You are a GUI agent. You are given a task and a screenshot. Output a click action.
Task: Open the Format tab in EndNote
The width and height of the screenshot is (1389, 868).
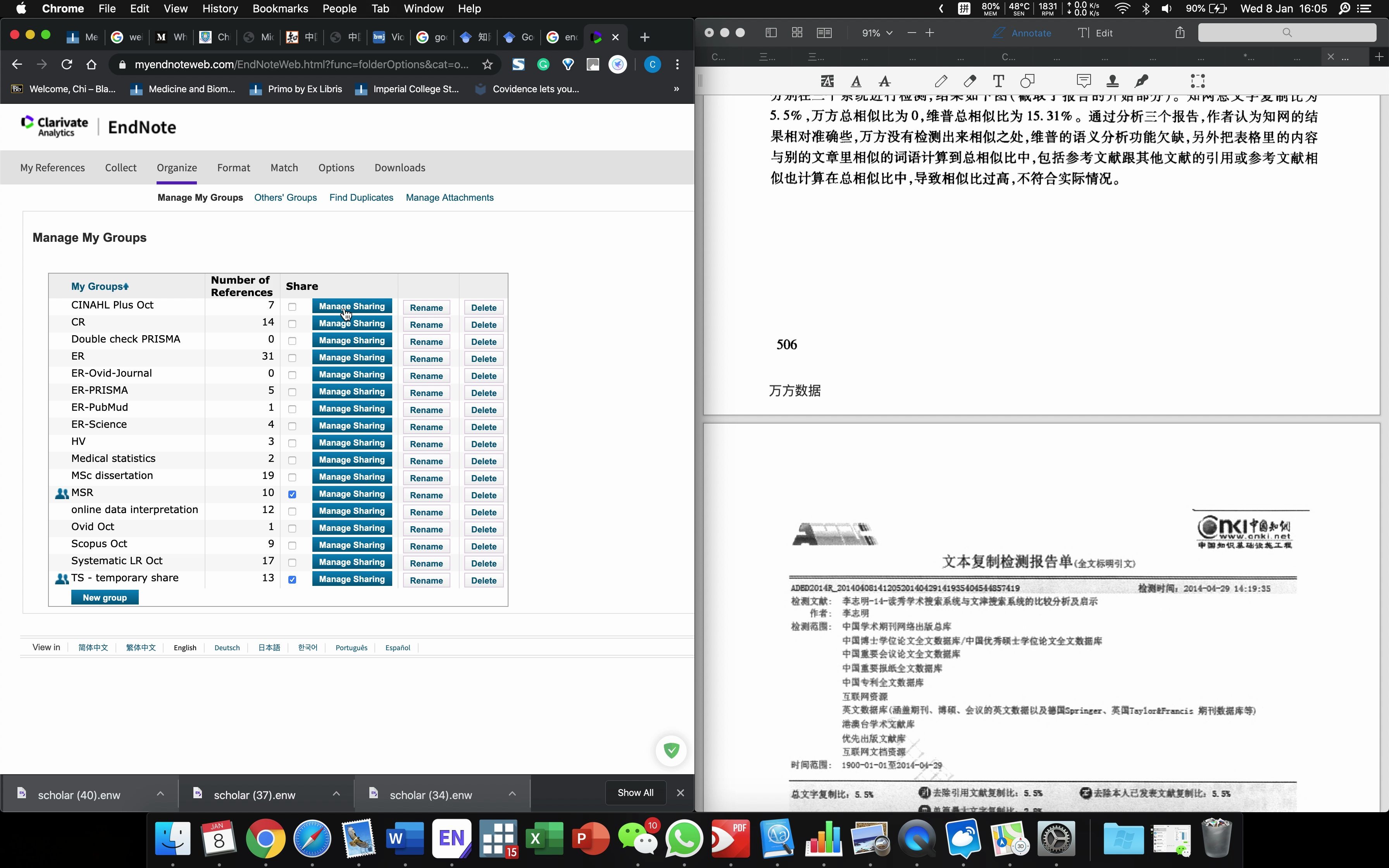[234, 168]
